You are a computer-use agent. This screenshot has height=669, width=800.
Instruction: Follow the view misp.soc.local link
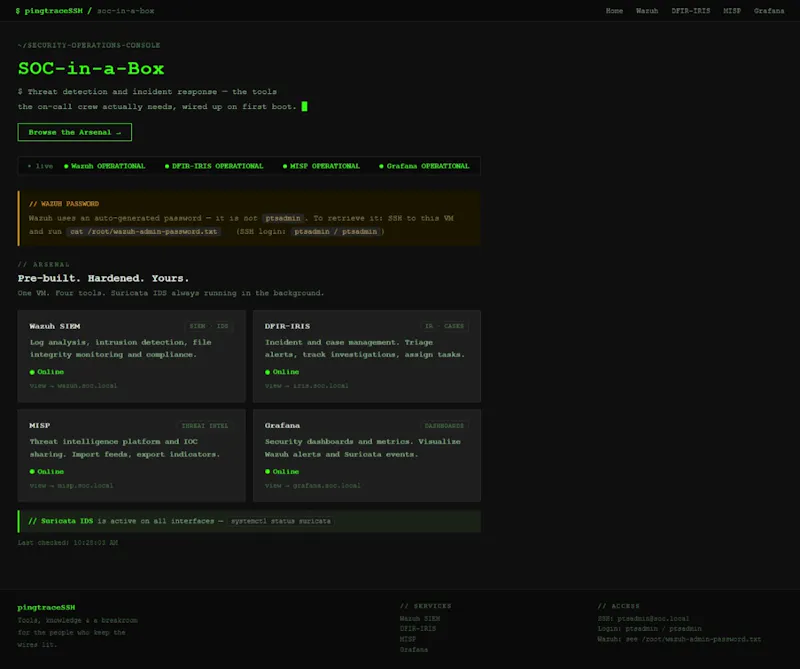coord(71,485)
